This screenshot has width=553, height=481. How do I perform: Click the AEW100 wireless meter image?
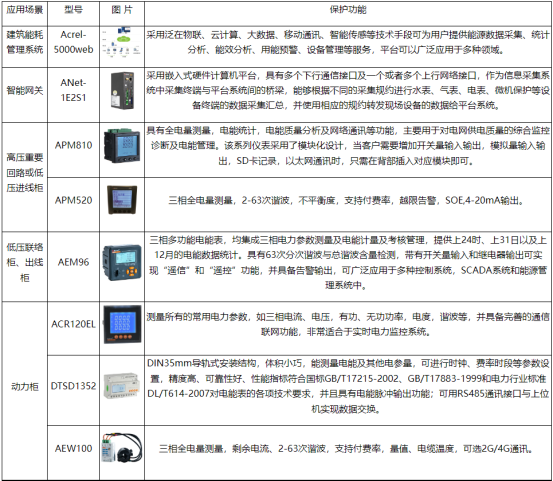[122, 447]
